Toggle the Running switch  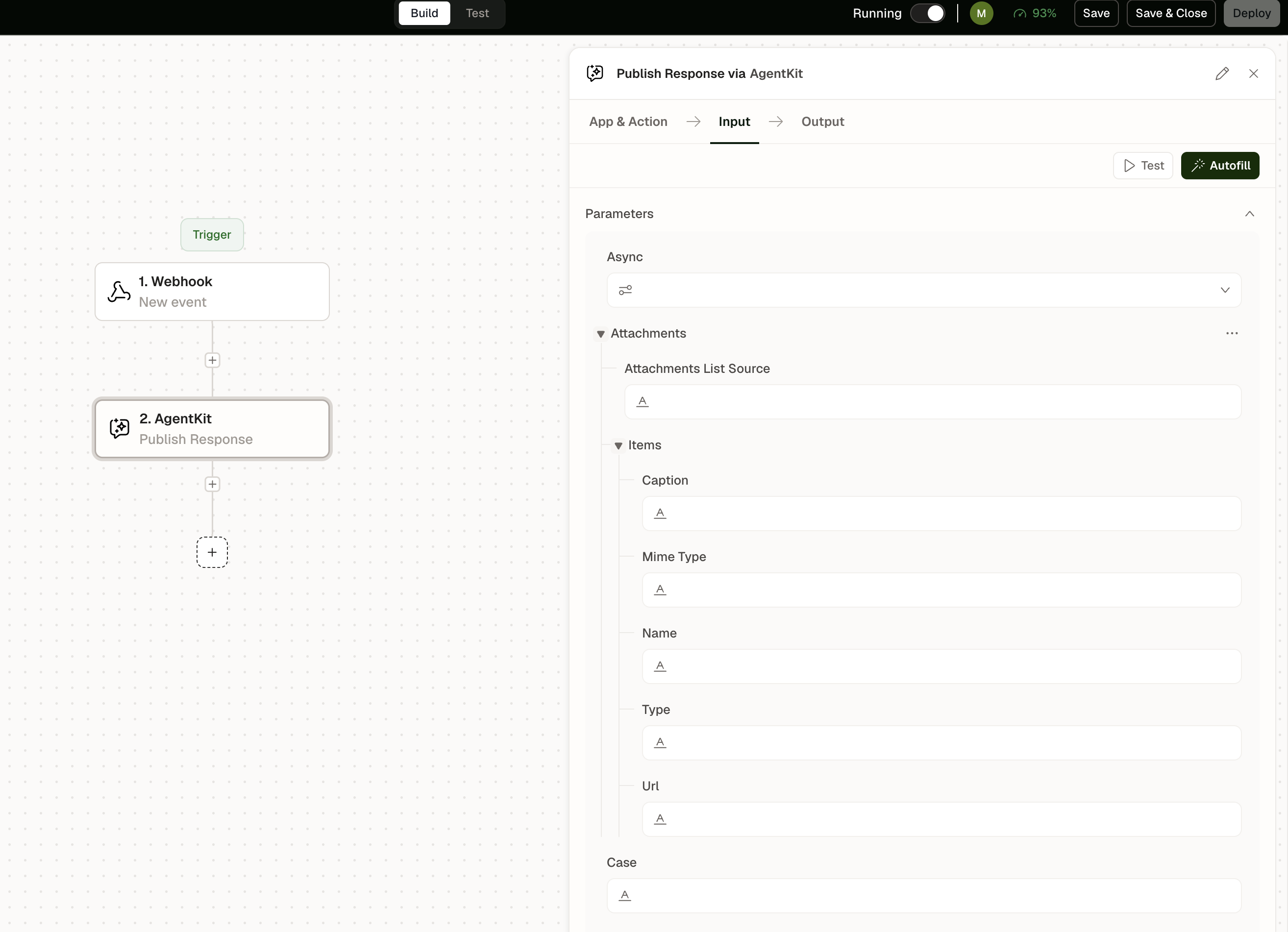point(928,13)
